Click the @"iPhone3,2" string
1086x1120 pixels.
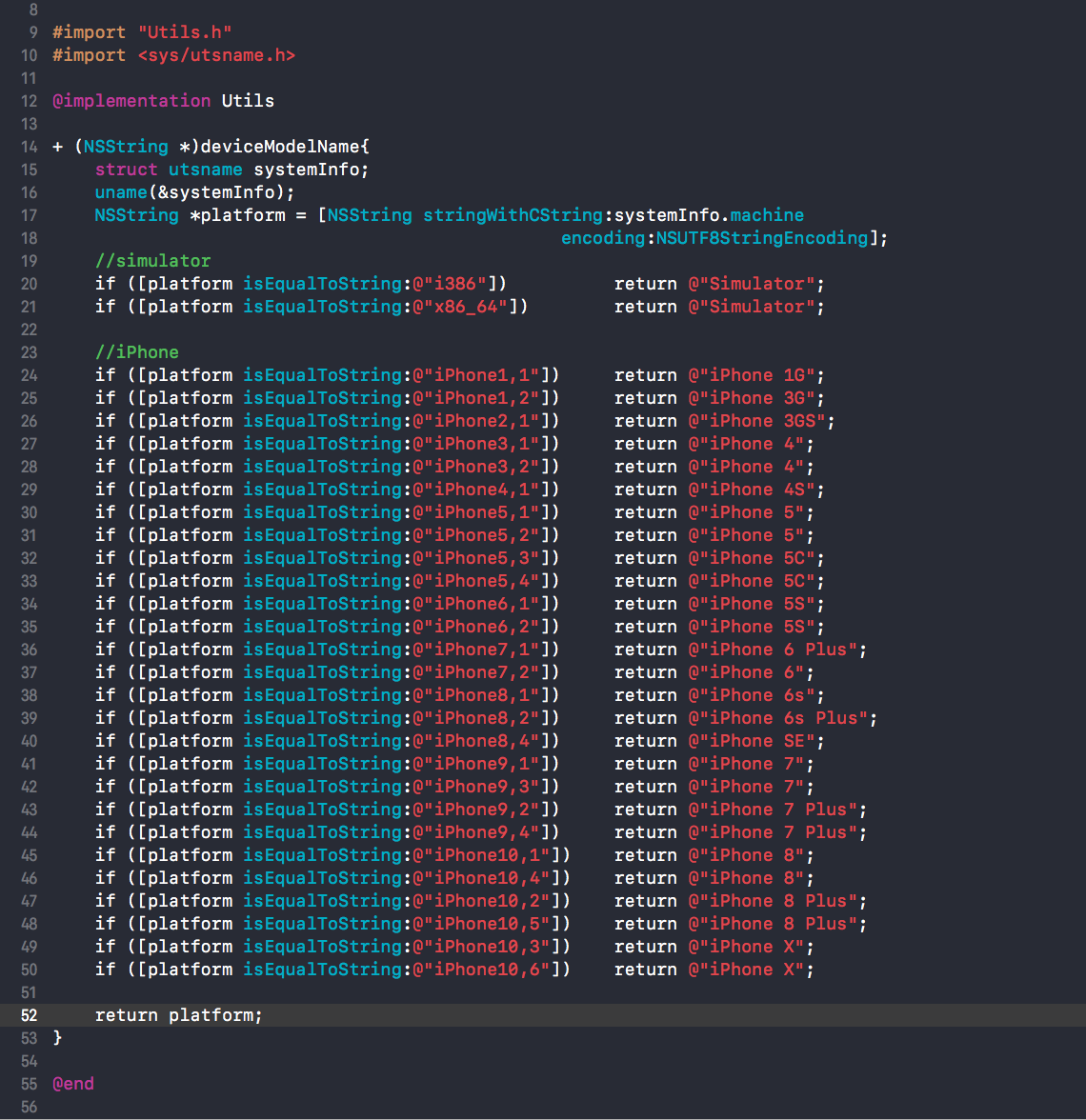click(x=476, y=467)
